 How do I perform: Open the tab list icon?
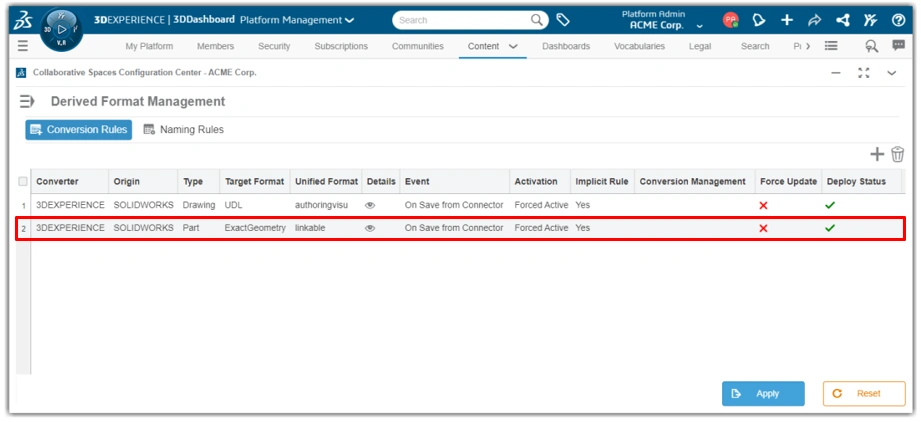pos(831,46)
